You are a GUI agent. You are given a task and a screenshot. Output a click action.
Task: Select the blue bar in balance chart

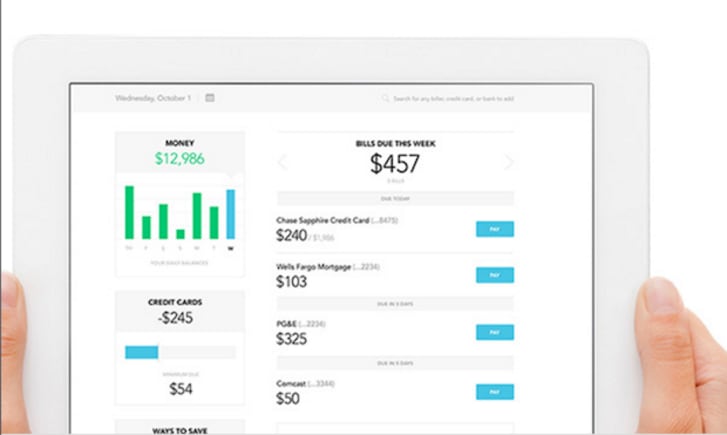[230, 214]
